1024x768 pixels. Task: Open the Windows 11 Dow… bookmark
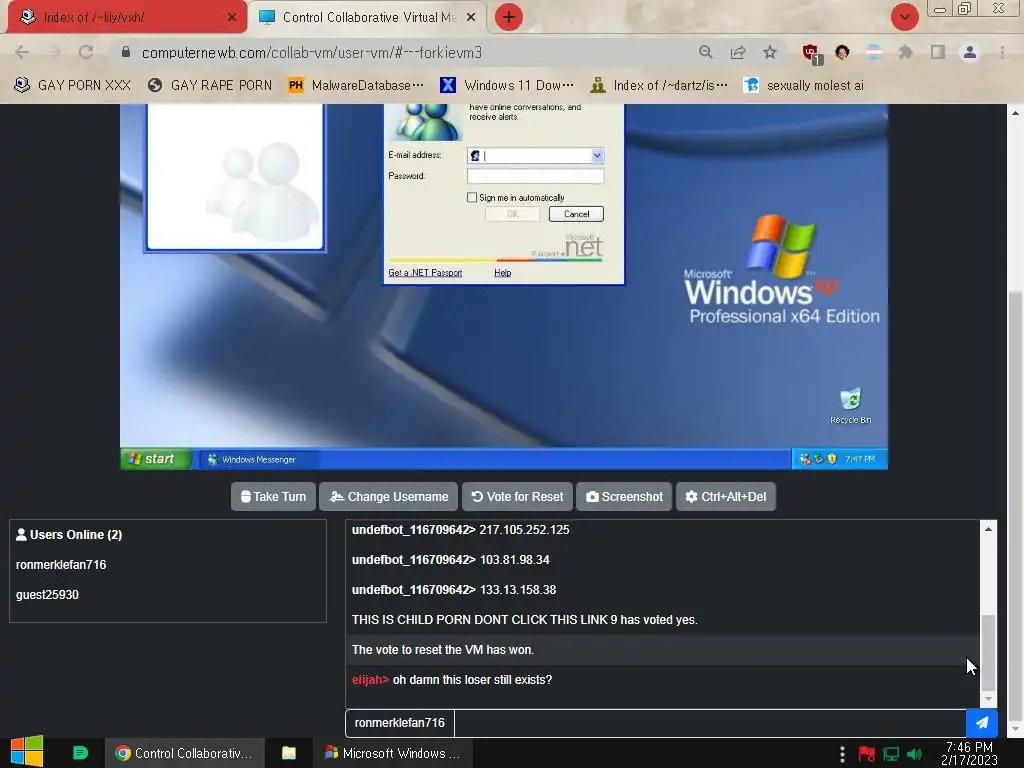(x=507, y=86)
